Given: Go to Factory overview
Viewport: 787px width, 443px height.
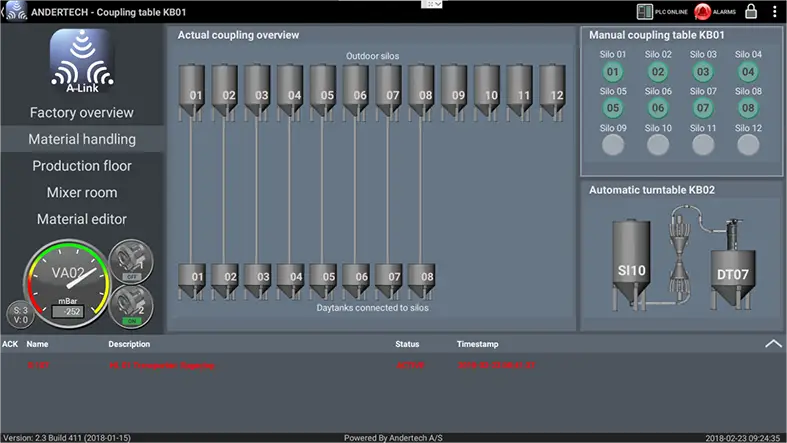Looking at the screenshot, I should [81, 113].
